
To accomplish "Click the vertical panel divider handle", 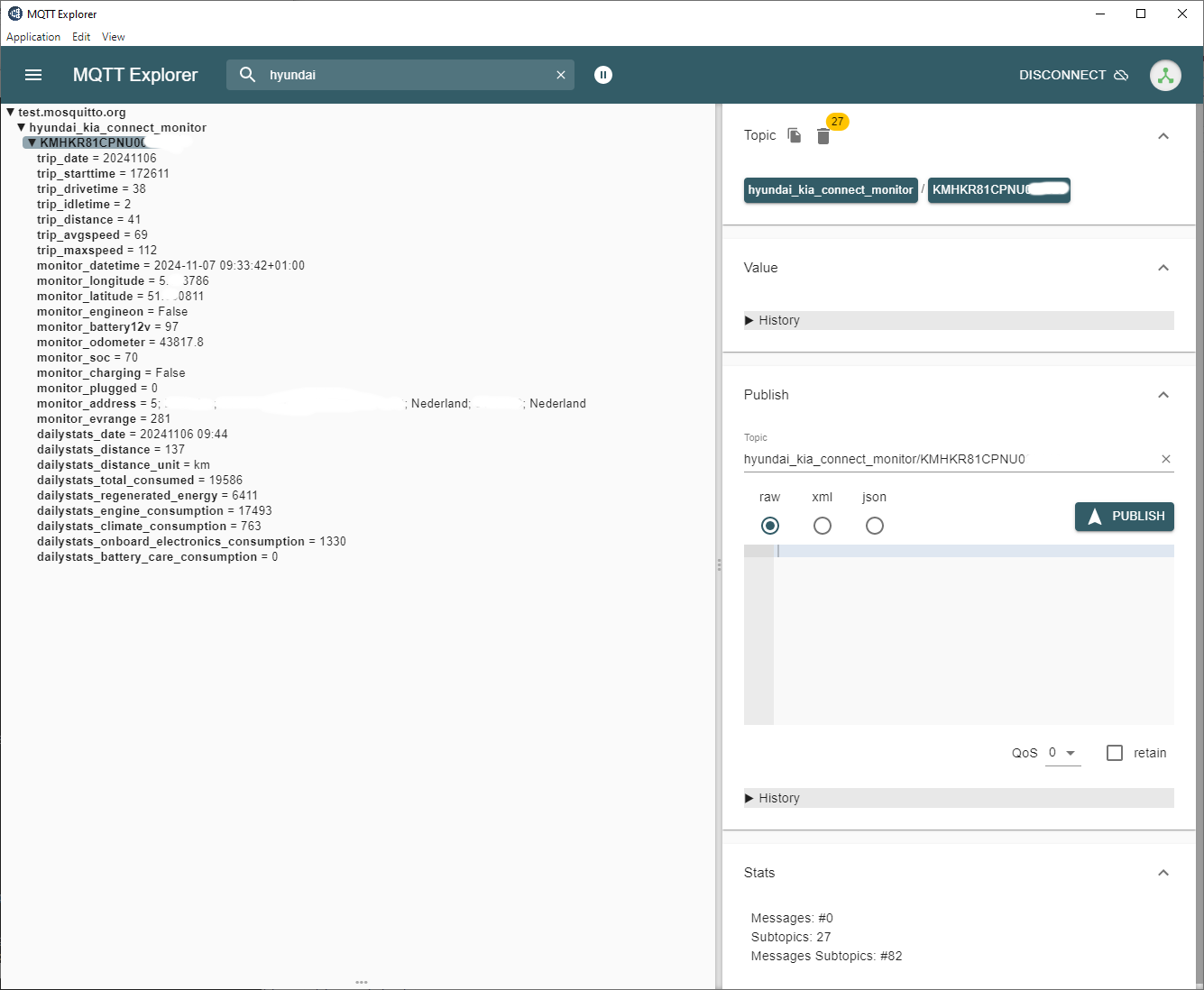I will pyautogui.click(x=719, y=564).
